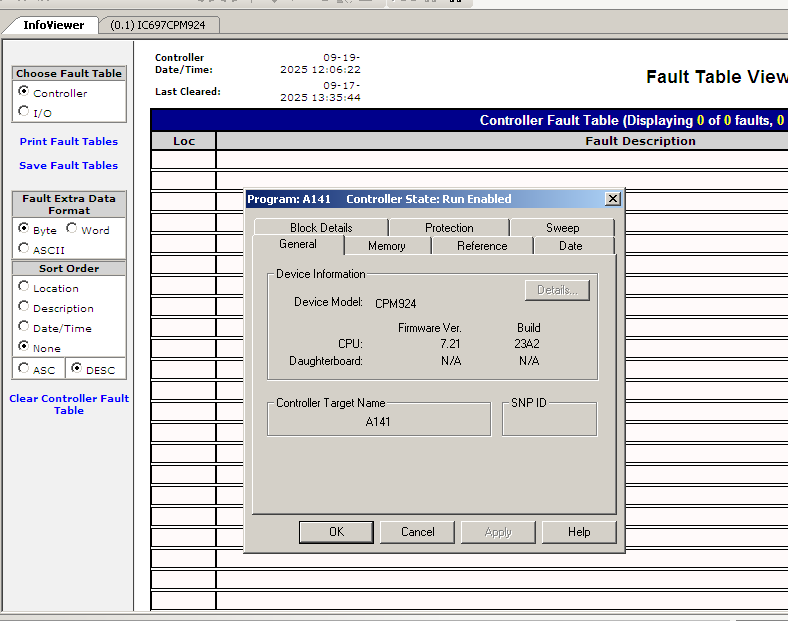Screen dimensions: 788x621
Task: Sort faults by Description
Action: tap(24, 307)
